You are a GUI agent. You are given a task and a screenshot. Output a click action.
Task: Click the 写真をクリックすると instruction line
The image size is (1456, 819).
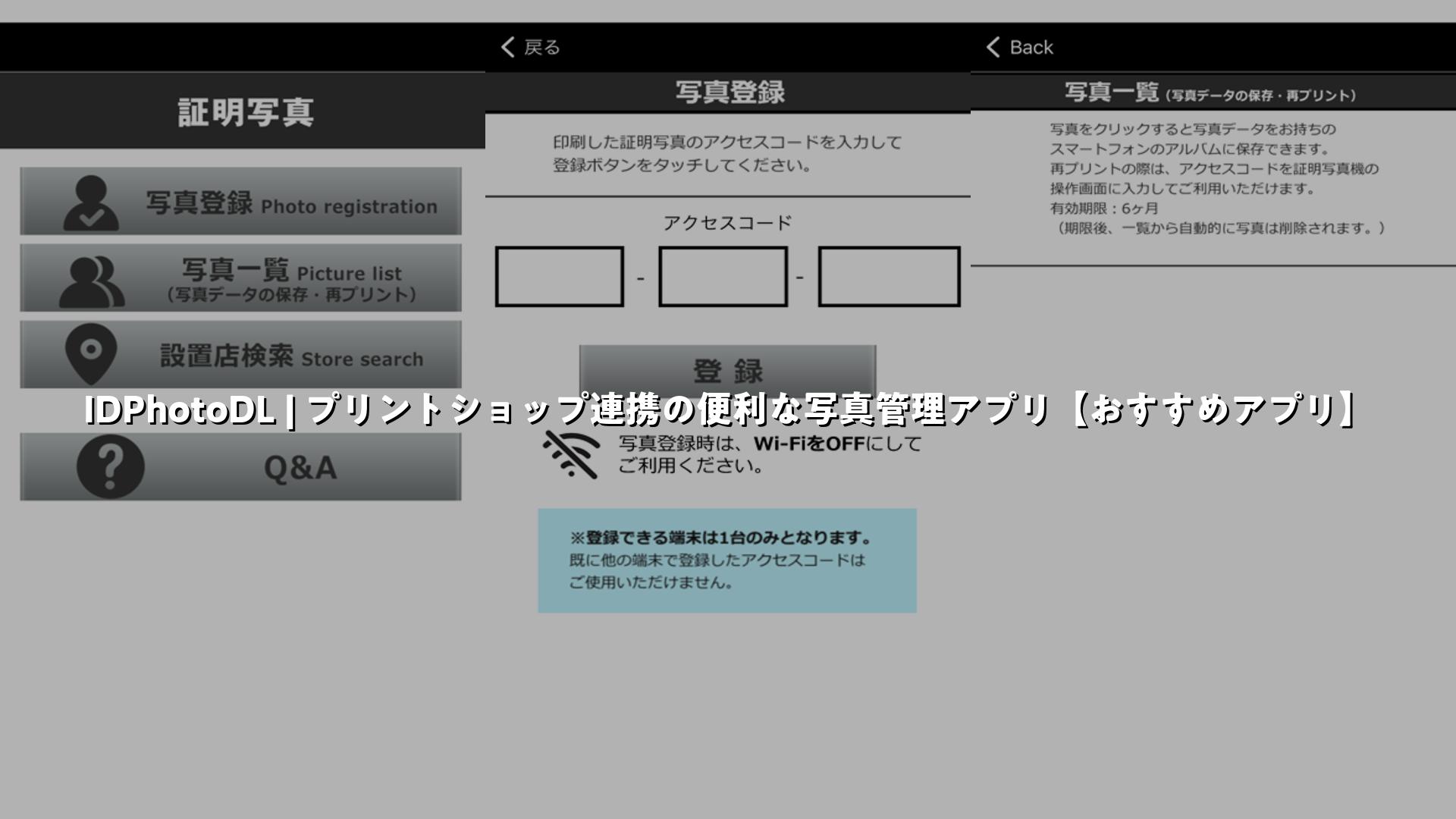pyautogui.click(x=1193, y=129)
